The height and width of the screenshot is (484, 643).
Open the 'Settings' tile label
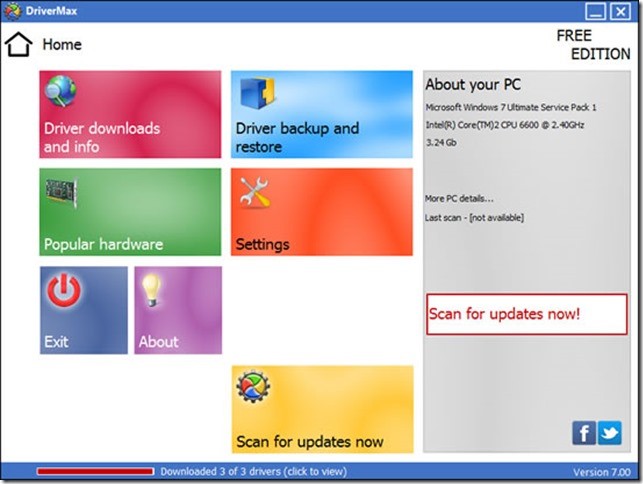click(x=262, y=244)
